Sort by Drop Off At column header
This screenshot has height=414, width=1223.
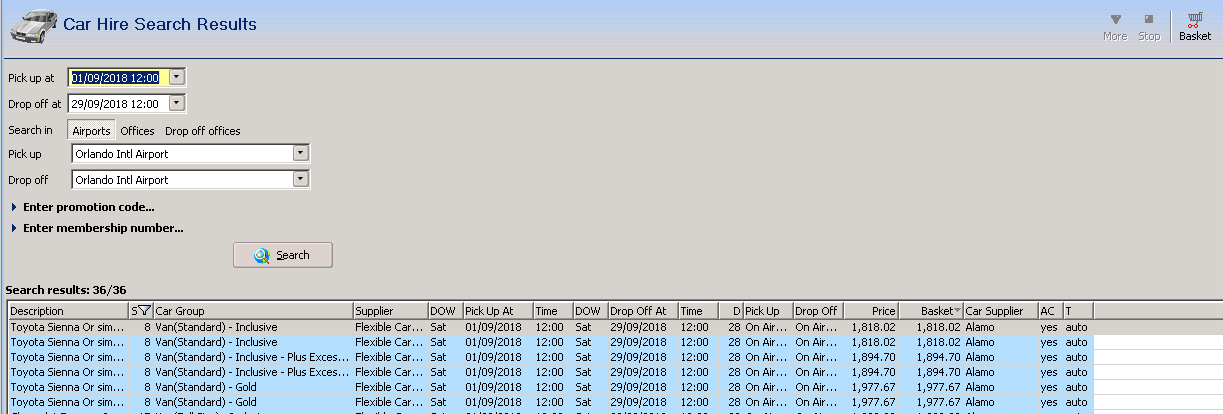(643, 311)
